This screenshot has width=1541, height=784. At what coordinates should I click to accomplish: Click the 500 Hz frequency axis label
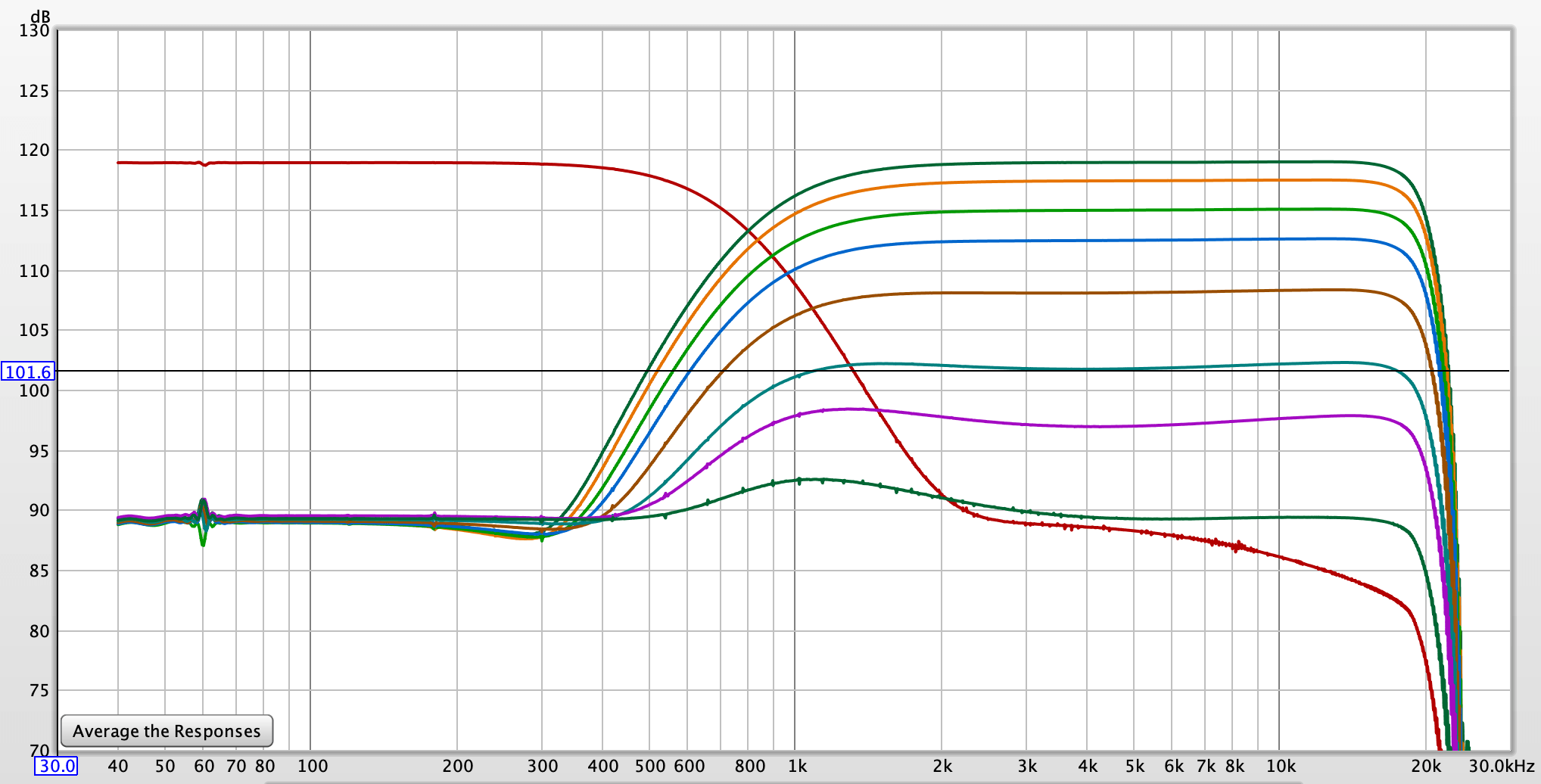click(650, 766)
